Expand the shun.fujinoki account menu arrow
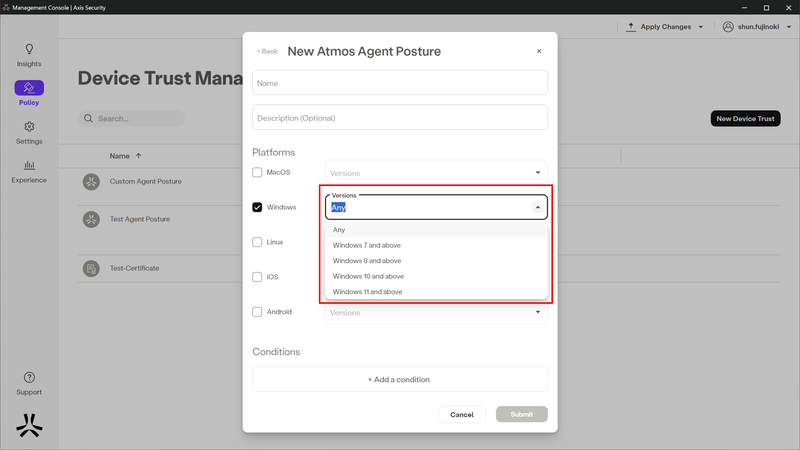 tap(789, 27)
